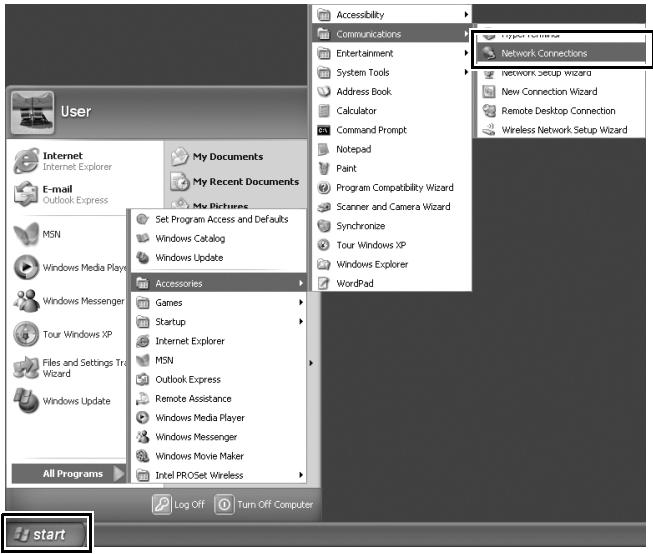Click the Address Book icon

click(324, 92)
